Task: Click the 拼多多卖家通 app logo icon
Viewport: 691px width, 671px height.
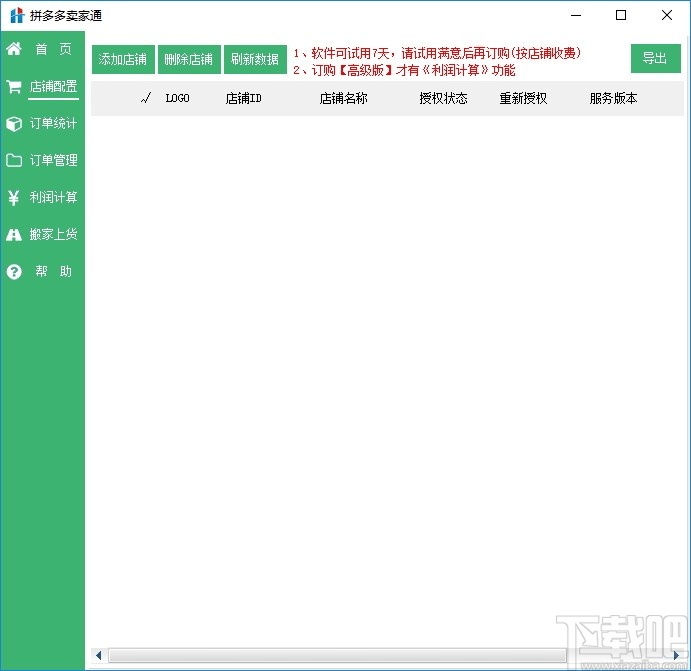Action: (x=17, y=15)
